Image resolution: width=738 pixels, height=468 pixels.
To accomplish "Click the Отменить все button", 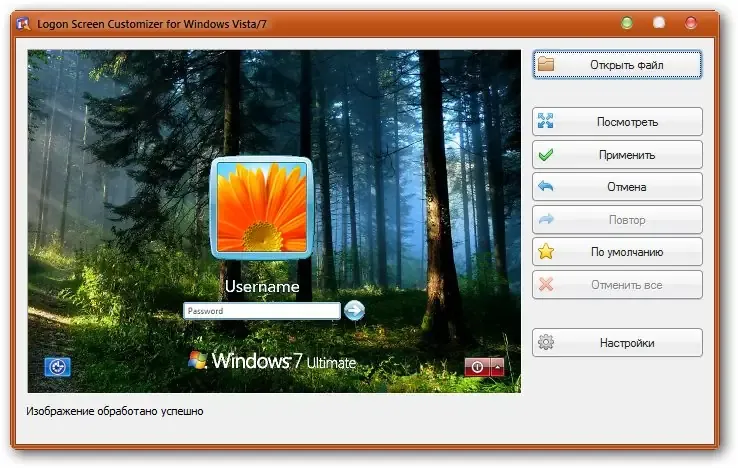I will click(x=617, y=284).
